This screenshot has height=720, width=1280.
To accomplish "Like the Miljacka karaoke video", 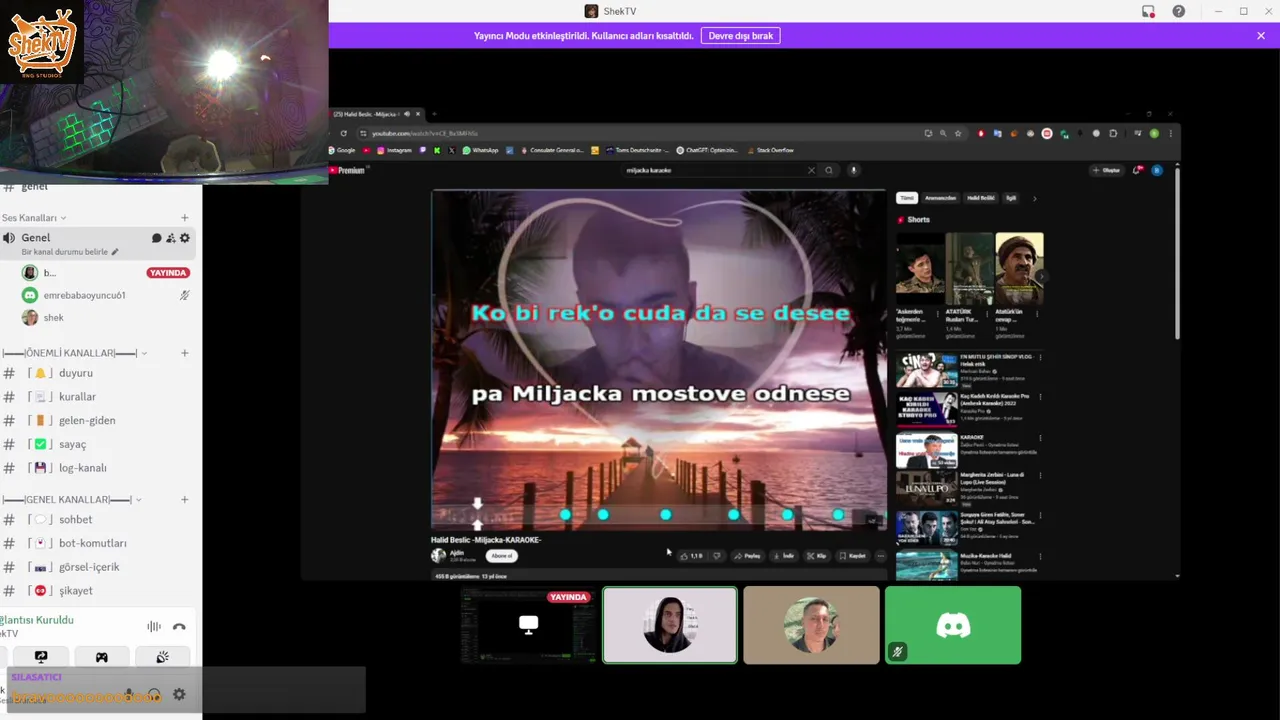I will tap(691, 556).
